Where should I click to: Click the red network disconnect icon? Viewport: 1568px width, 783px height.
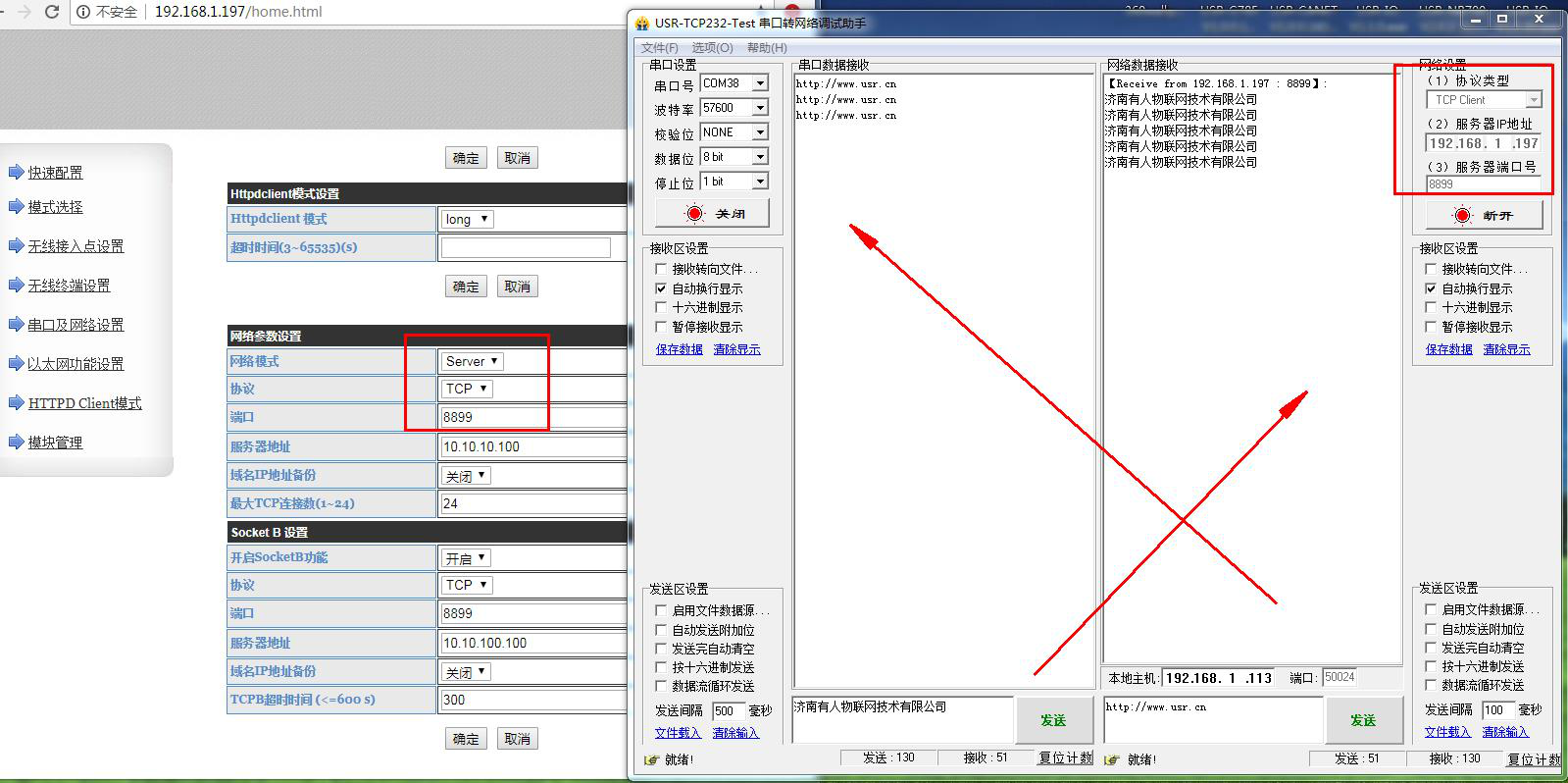click(x=1462, y=215)
